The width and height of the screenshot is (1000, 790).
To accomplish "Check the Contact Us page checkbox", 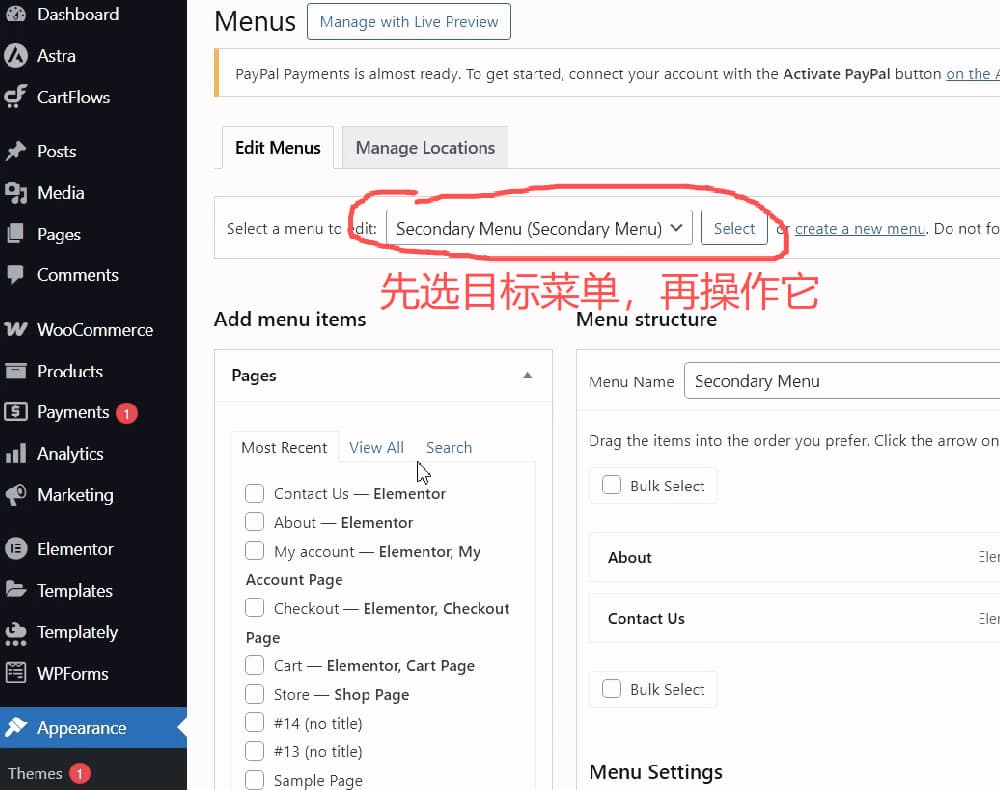I will pos(254,493).
